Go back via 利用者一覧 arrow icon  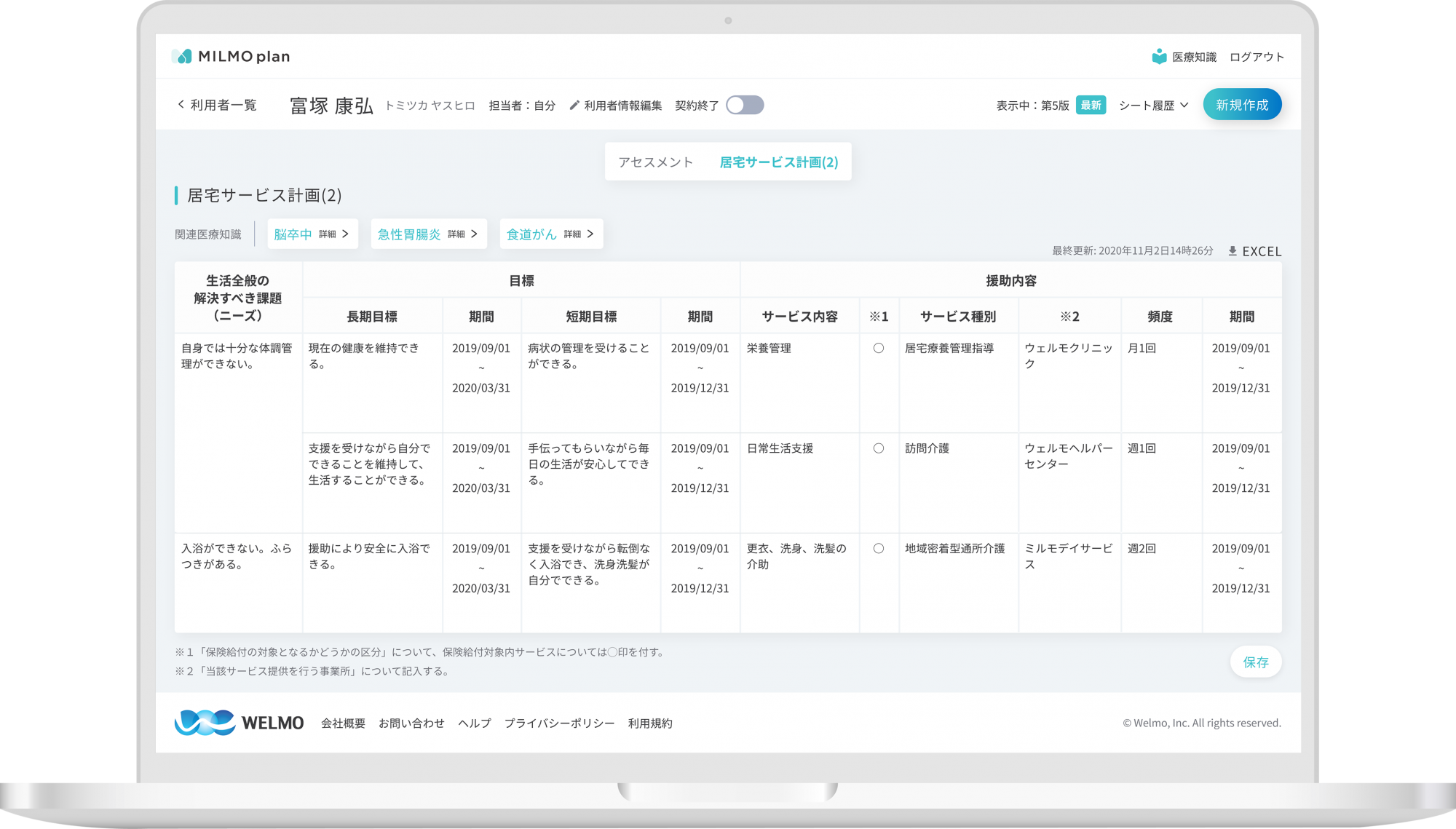pos(181,105)
